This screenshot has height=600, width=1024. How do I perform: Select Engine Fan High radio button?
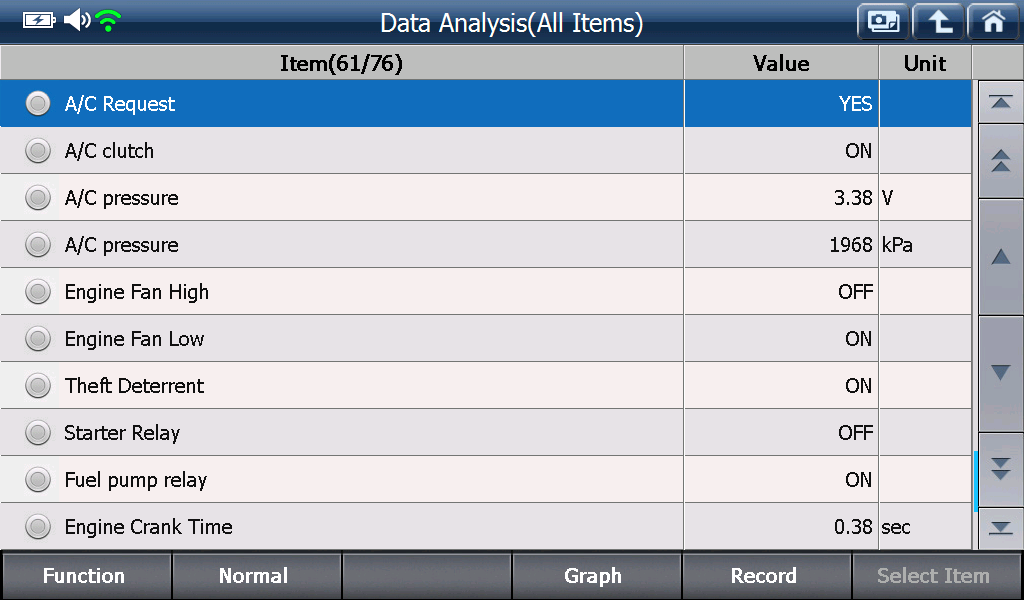point(38,292)
